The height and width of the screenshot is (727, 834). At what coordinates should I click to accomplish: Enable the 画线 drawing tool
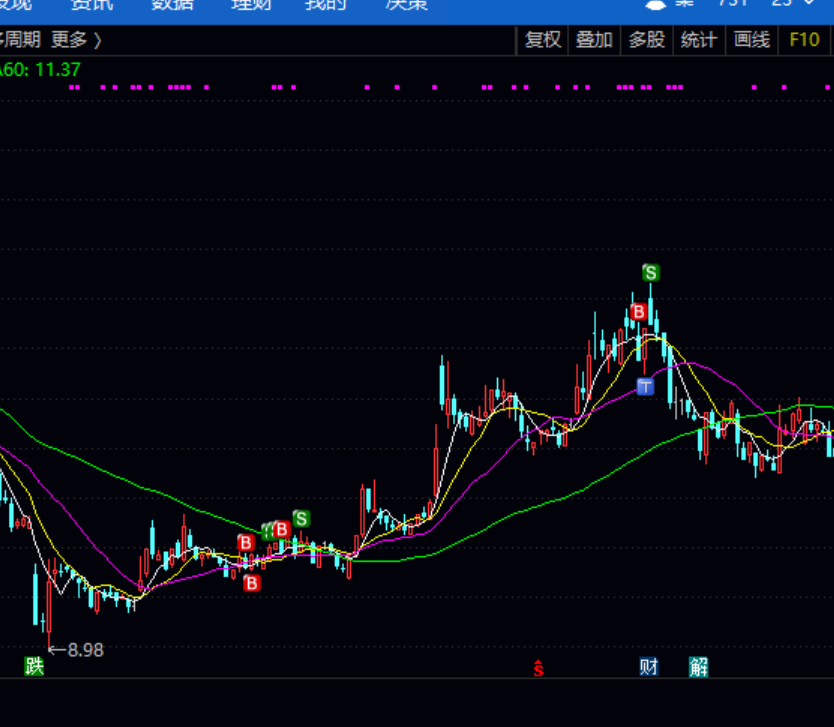(x=751, y=40)
